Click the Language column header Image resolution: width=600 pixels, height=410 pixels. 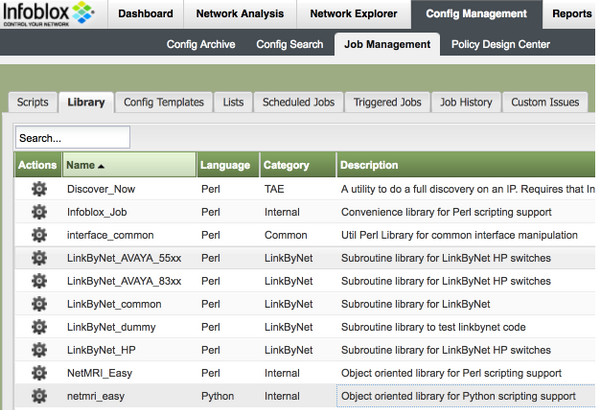[225, 165]
